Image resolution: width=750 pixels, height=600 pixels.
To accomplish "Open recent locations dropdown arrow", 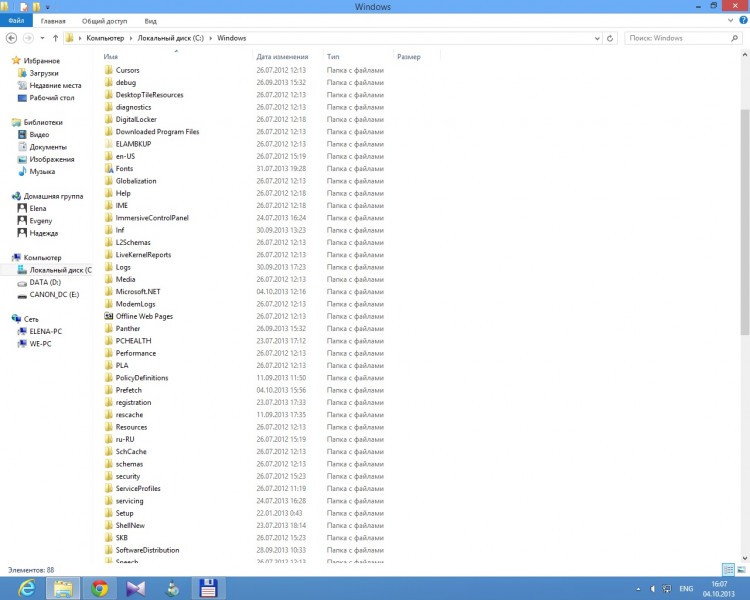I will click(43, 38).
